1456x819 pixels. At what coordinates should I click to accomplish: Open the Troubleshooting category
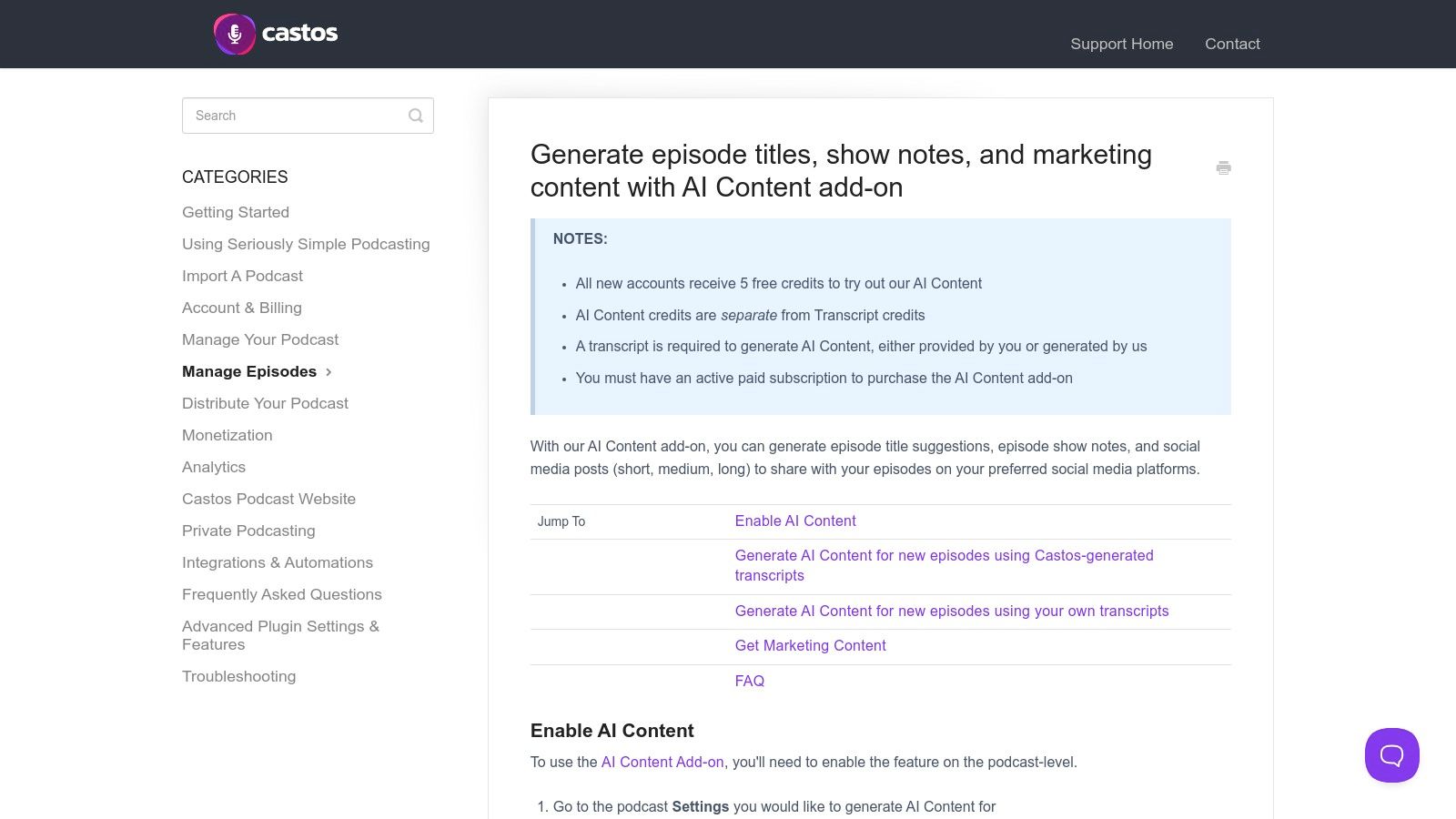pyautogui.click(x=239, y=676)
